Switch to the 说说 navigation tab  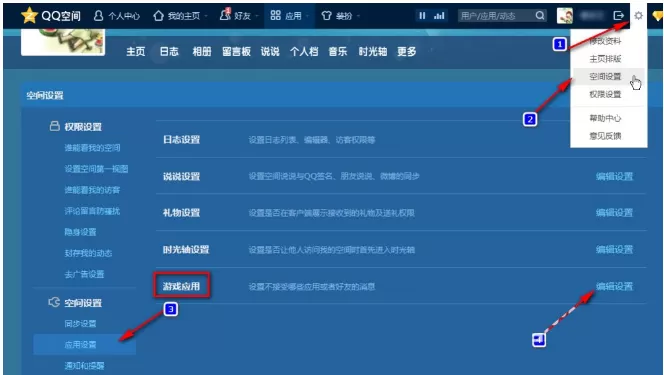(x=270, y=52)
